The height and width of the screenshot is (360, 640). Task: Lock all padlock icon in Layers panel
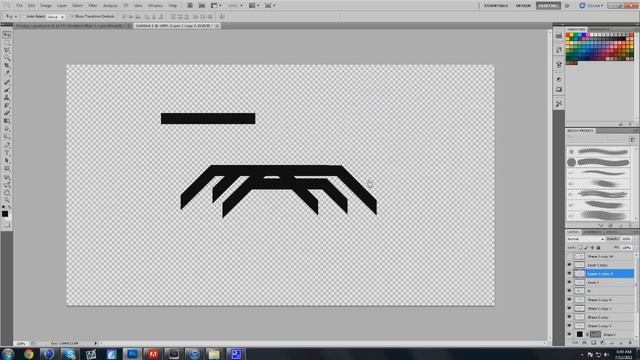point(598,247)
